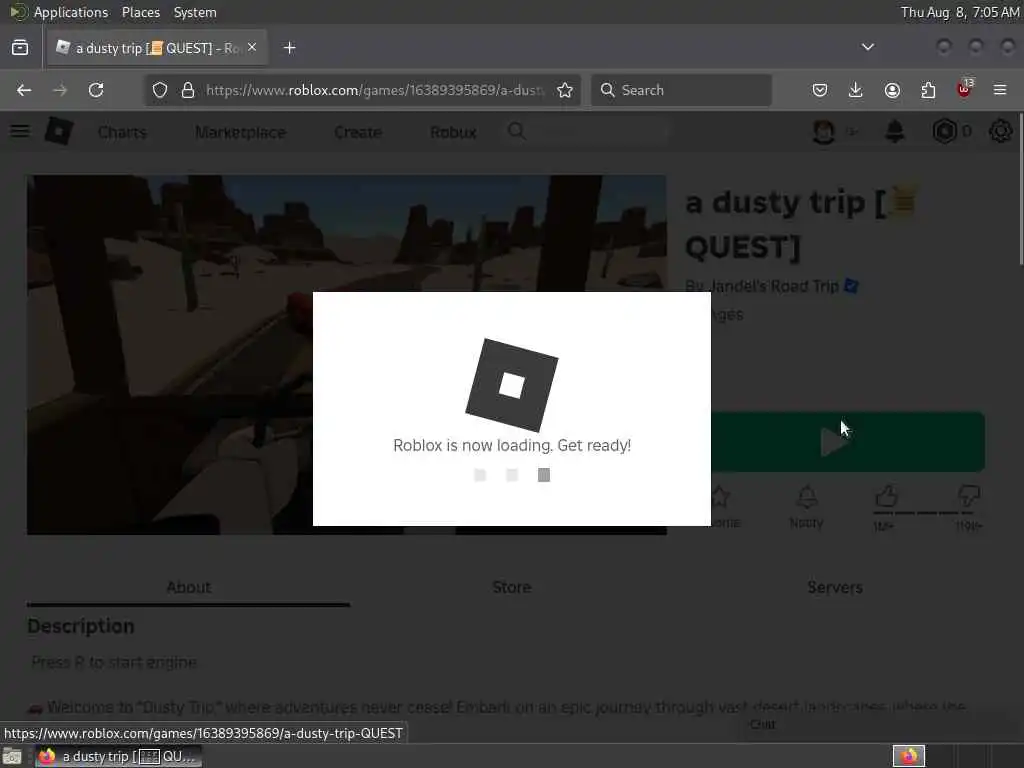Open Charts in Roblox navigation
Screen dimensions: 1024x768
pos(122,133)
